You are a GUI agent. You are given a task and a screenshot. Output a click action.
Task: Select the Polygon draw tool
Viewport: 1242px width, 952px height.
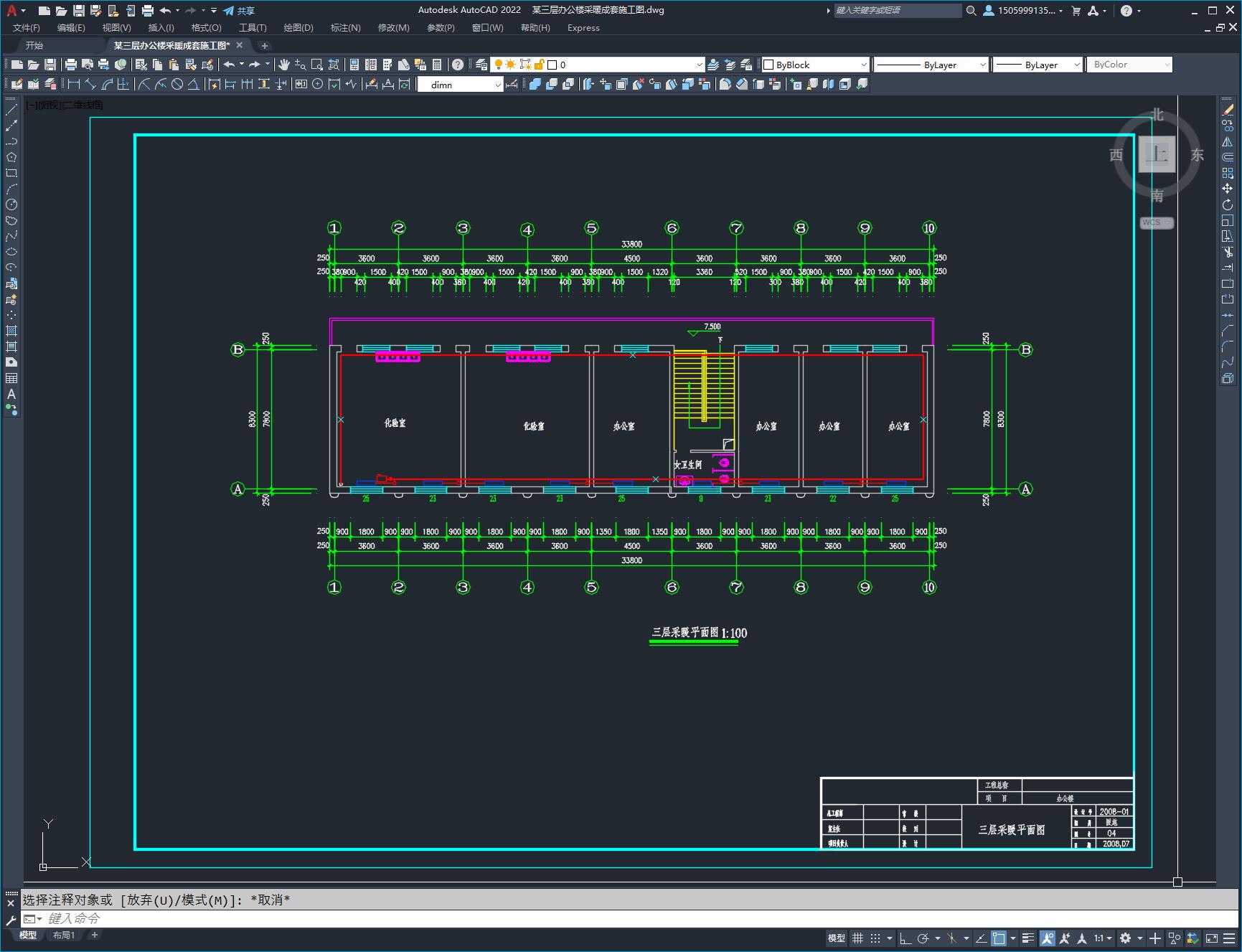pos(11,157)
